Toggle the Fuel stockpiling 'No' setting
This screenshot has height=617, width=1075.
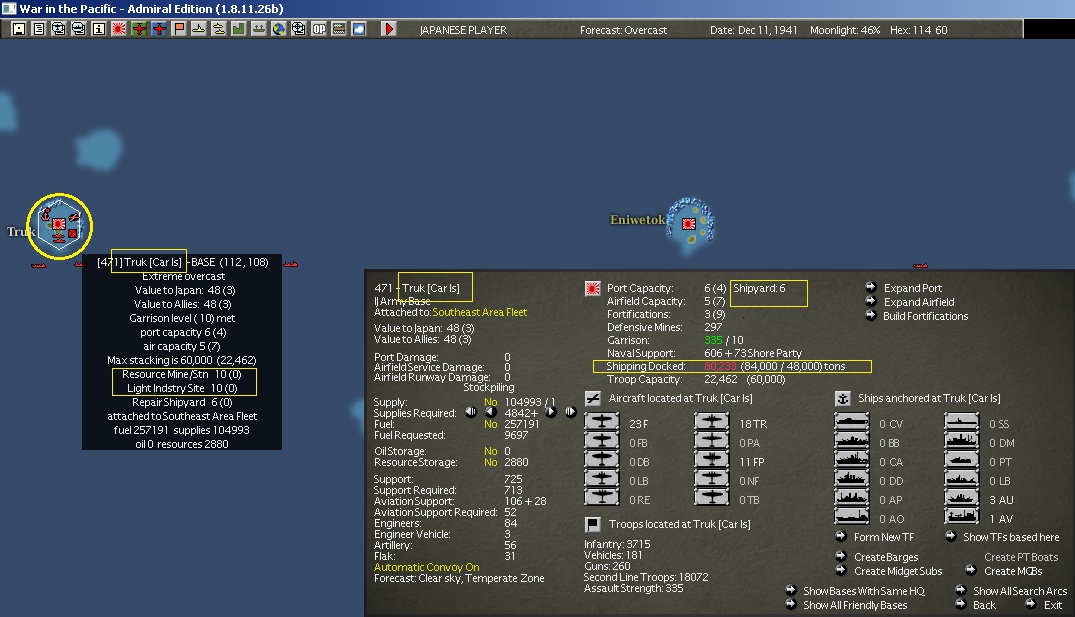[x=490, y=424]
